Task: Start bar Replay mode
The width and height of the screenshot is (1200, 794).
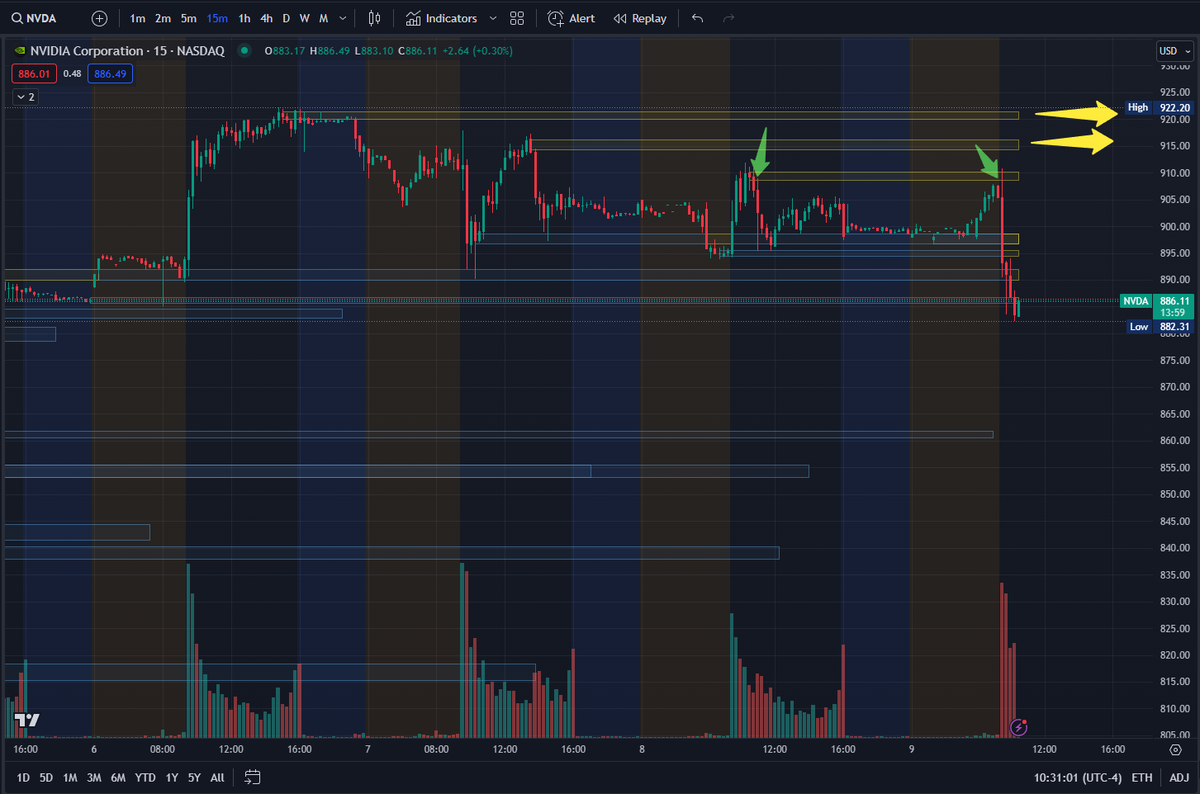Action: click(640, 18)
